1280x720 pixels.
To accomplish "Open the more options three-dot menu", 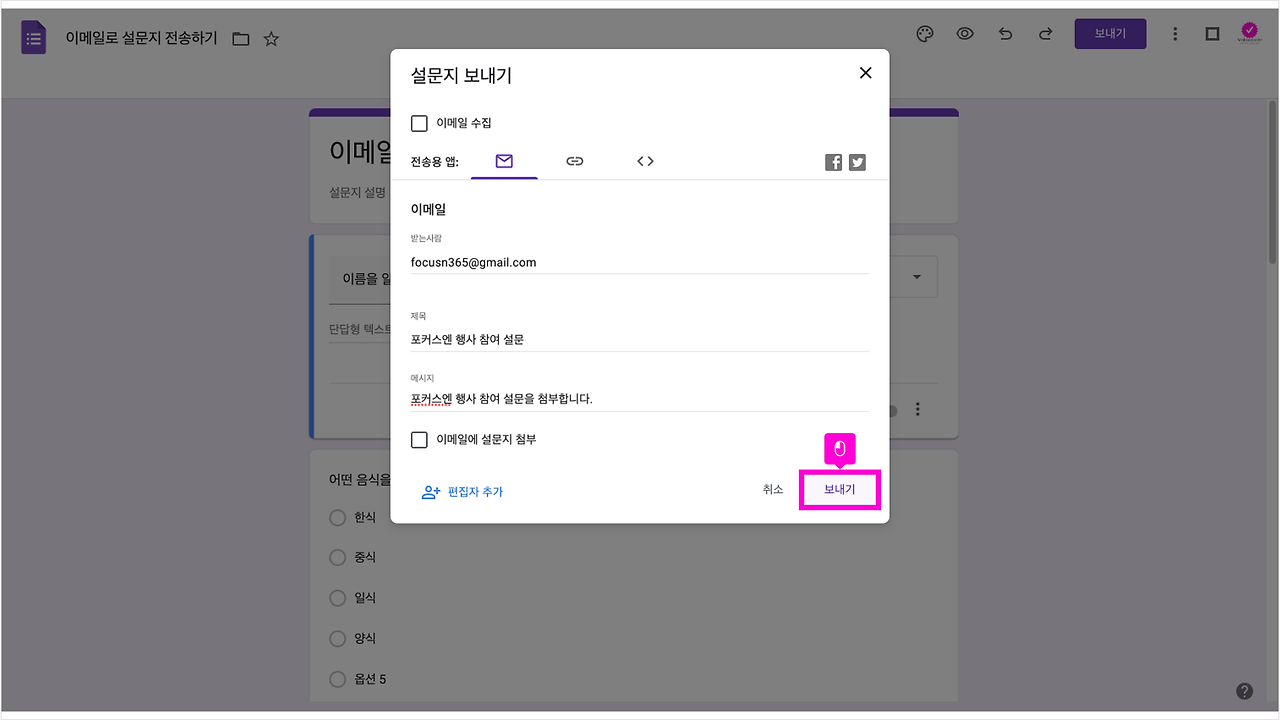I will click(x=1175, y=33).
